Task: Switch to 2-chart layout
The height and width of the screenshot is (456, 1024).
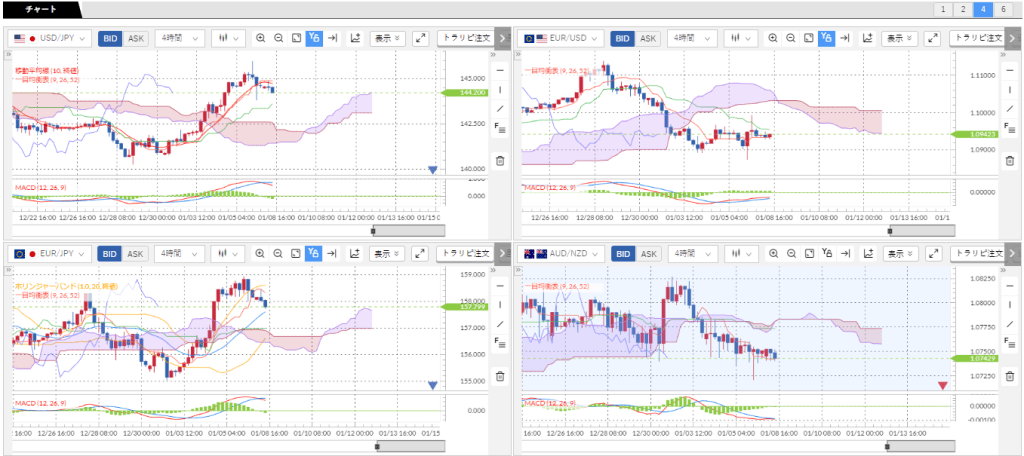Action: [x=962, y=9]
